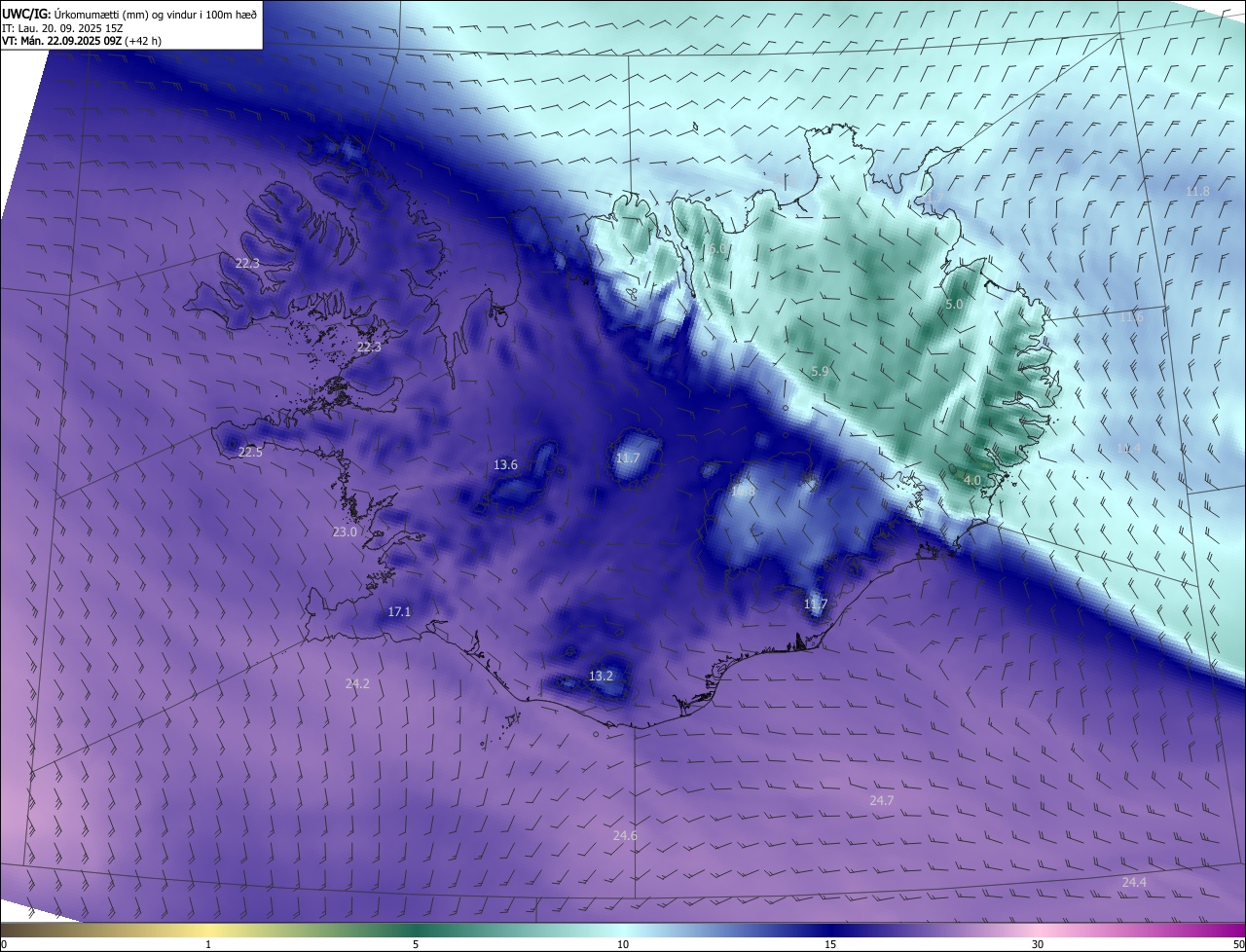Click the 30 tick label on the color scale

(1038, 944)
